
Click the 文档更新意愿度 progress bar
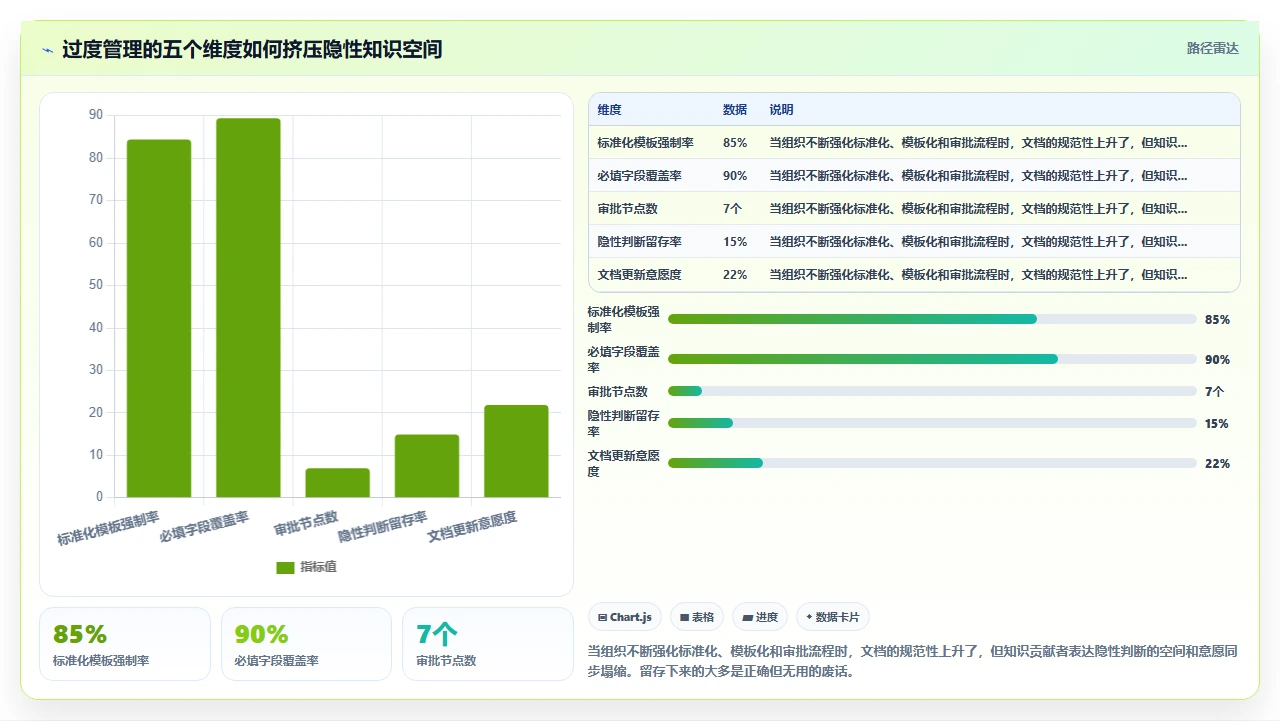click(x=932, y=463)
